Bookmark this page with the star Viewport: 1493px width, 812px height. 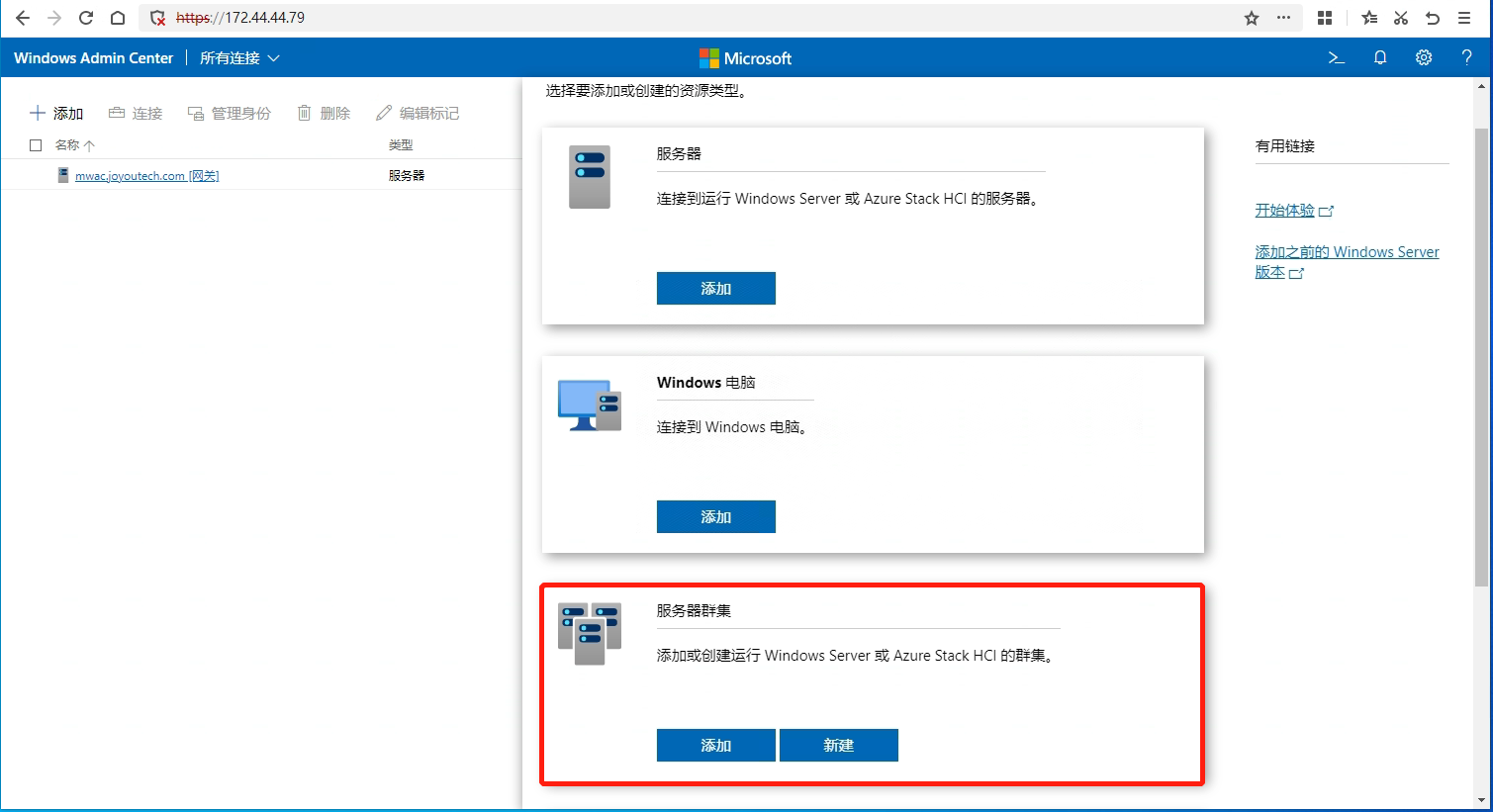1252,18
